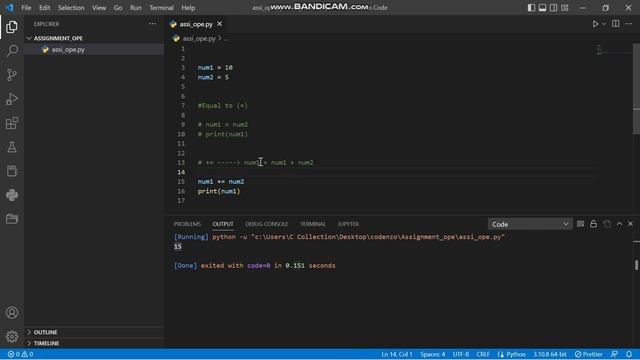This screenshot has height=360, width=640.
Task: Open output channel Code dropdown
Action: tap(530, 224)
